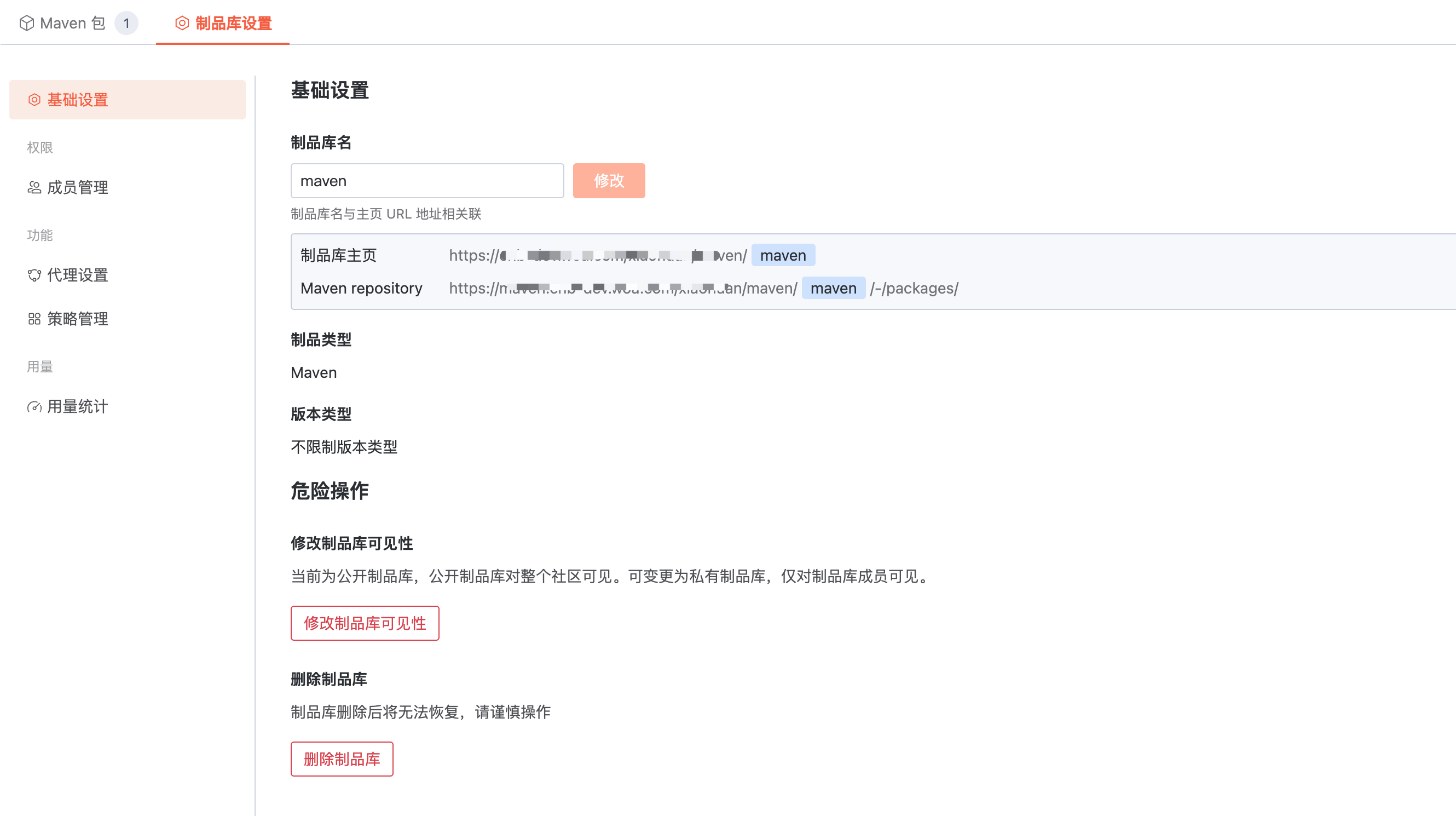Image resolution: width=1456 pixels, height=816 pixels.
Task: Click the policy management grid icon
Action: [x=34, y=319]
